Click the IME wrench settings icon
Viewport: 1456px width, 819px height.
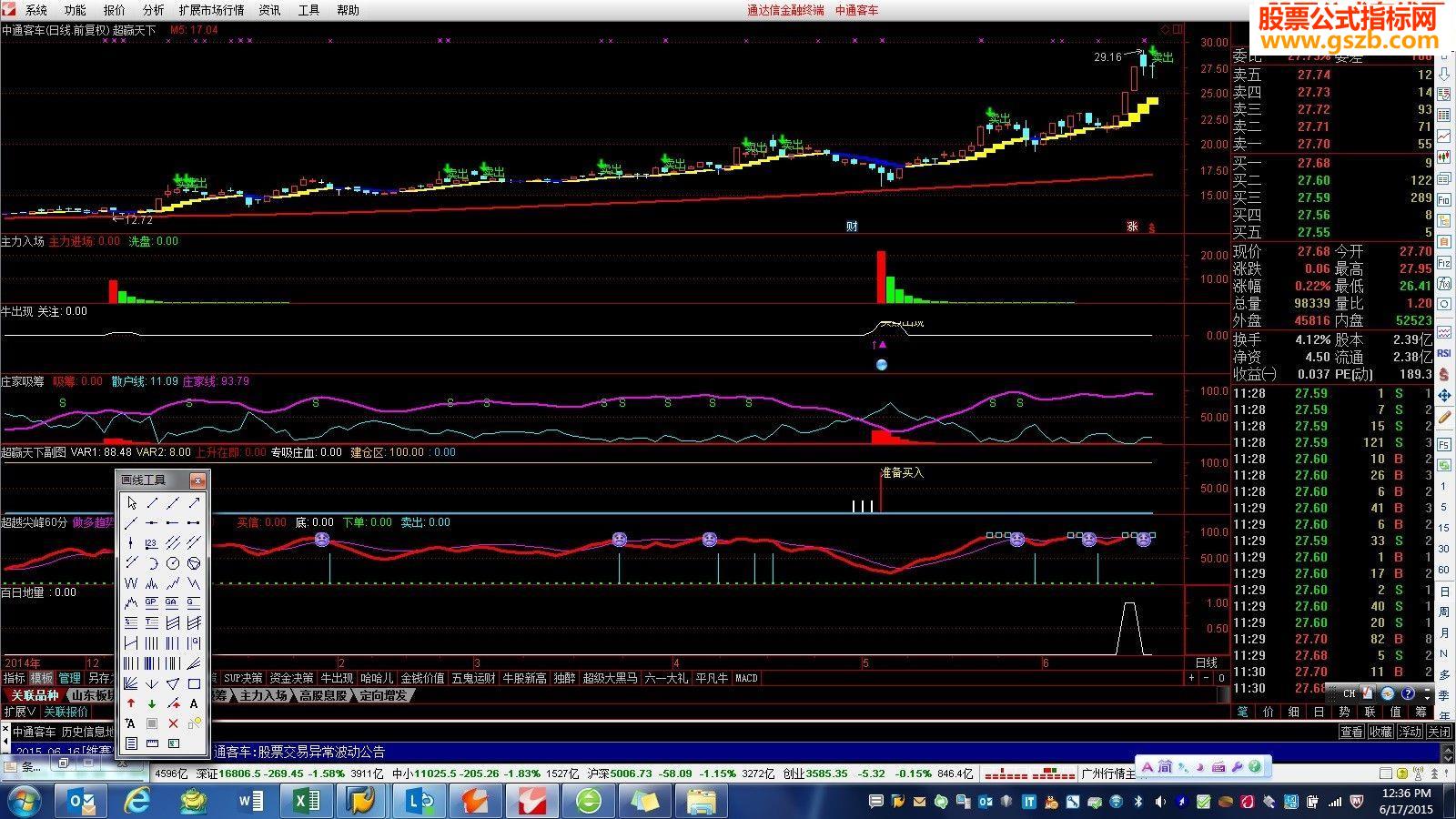[1237, 767]
